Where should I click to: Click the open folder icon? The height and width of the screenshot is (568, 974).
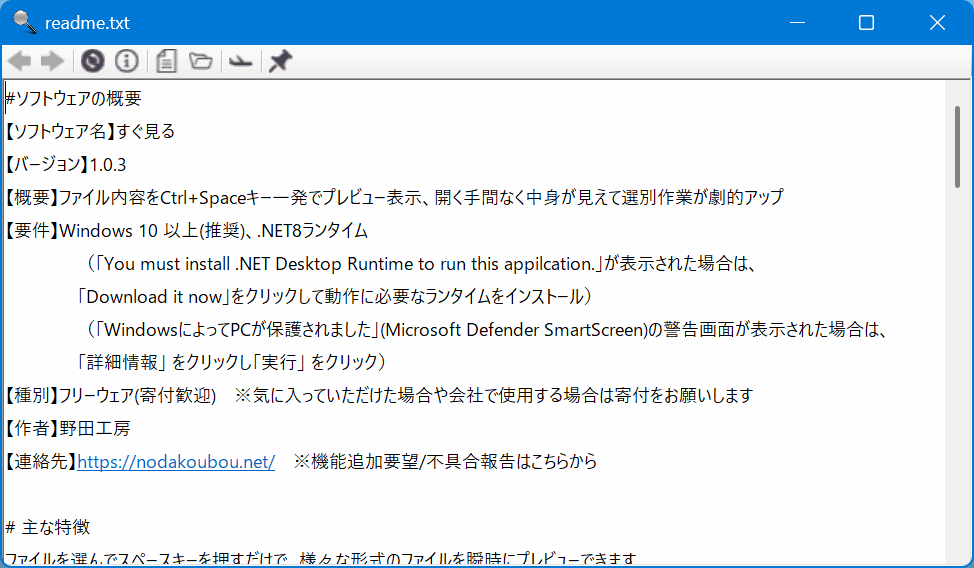pyautogui.click(x=201, y=61)
